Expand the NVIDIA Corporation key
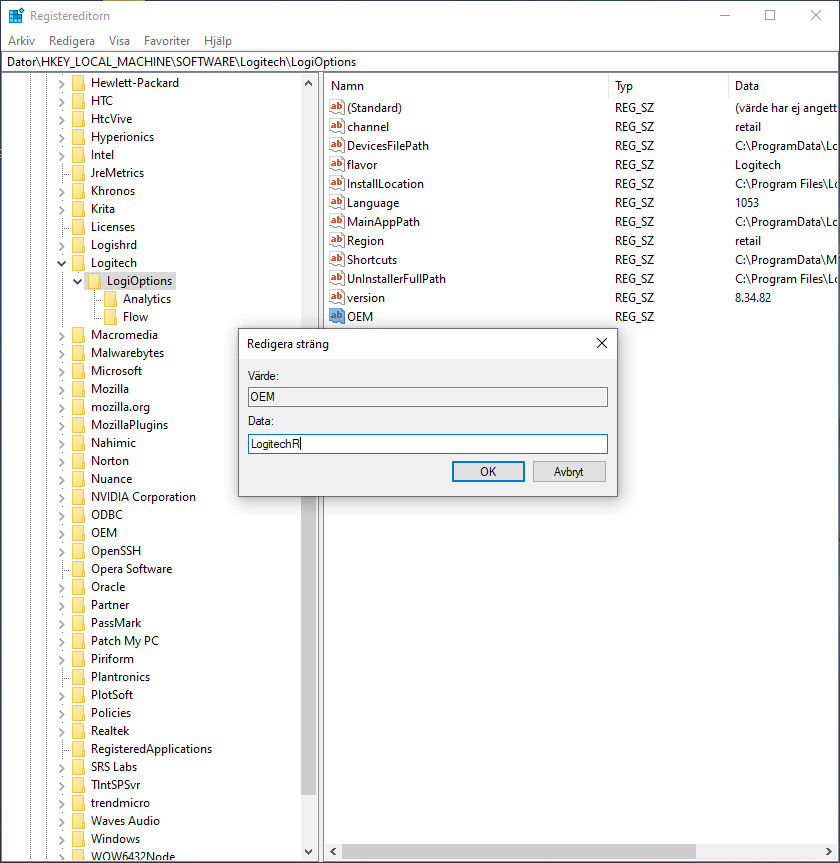Image resolution: width=840 pixels, height=863 pixels. [x=62, y=496]
